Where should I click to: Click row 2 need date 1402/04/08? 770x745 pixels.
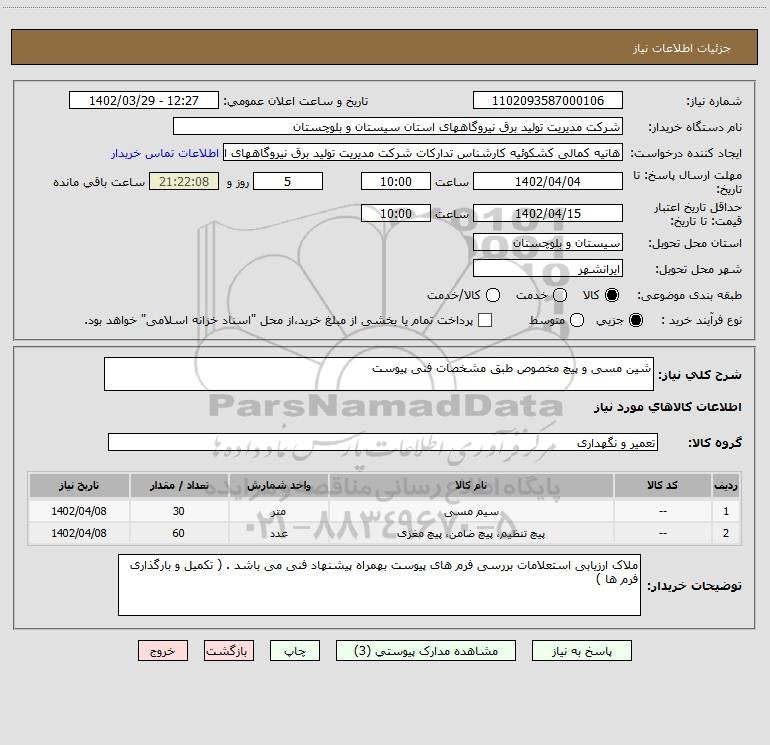(79, 533)
